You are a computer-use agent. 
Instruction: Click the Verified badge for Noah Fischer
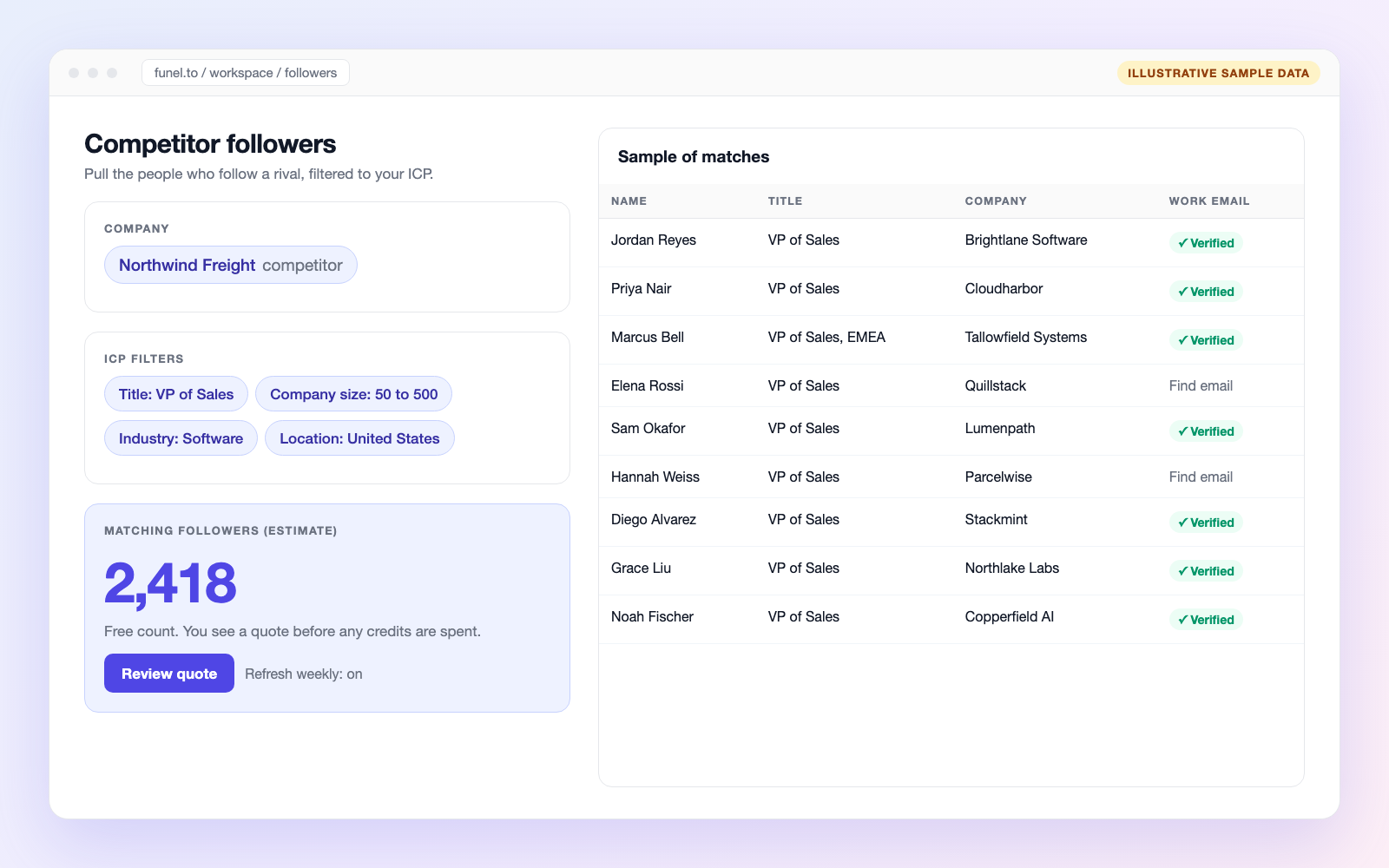(1206, 620)
